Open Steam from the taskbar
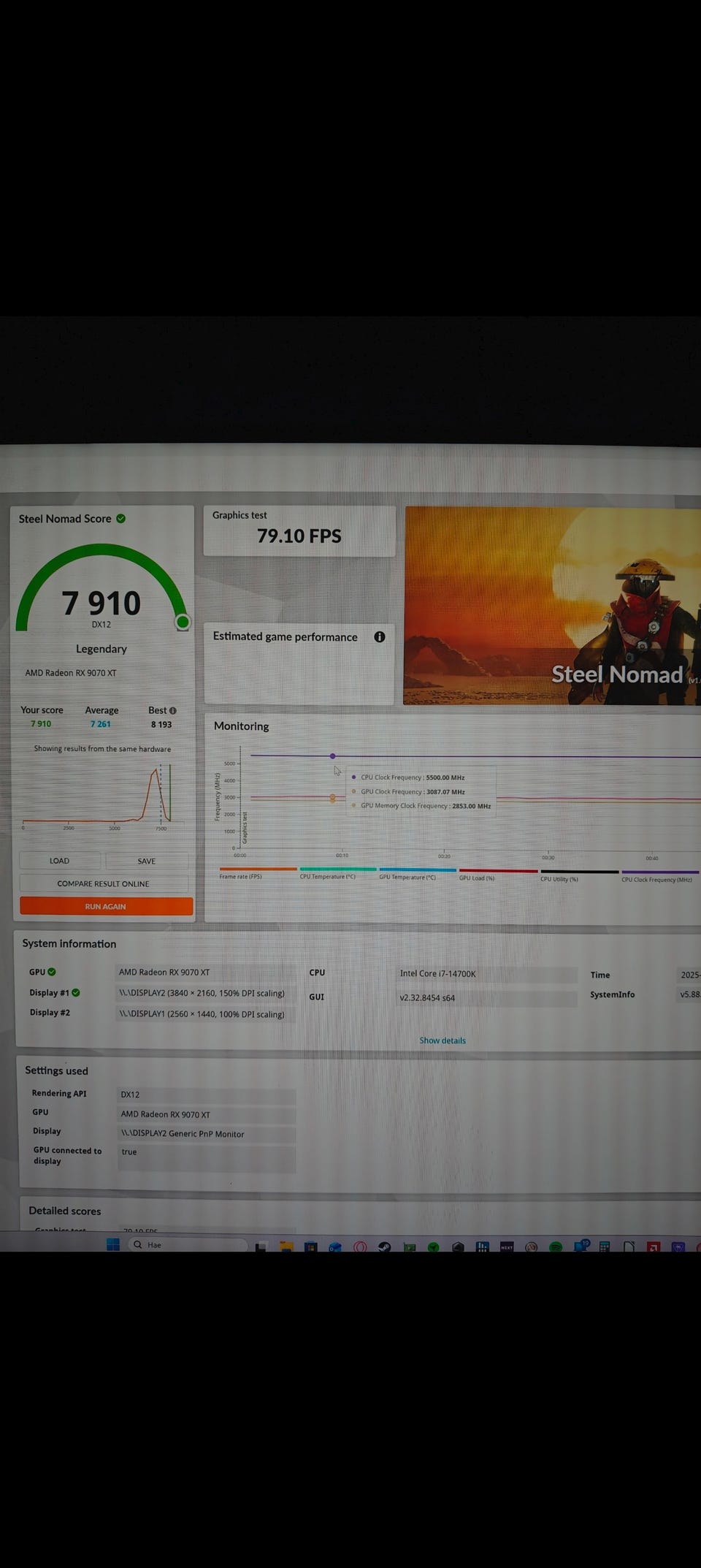Screen dimensions: 701x1568 (384, 1247)
